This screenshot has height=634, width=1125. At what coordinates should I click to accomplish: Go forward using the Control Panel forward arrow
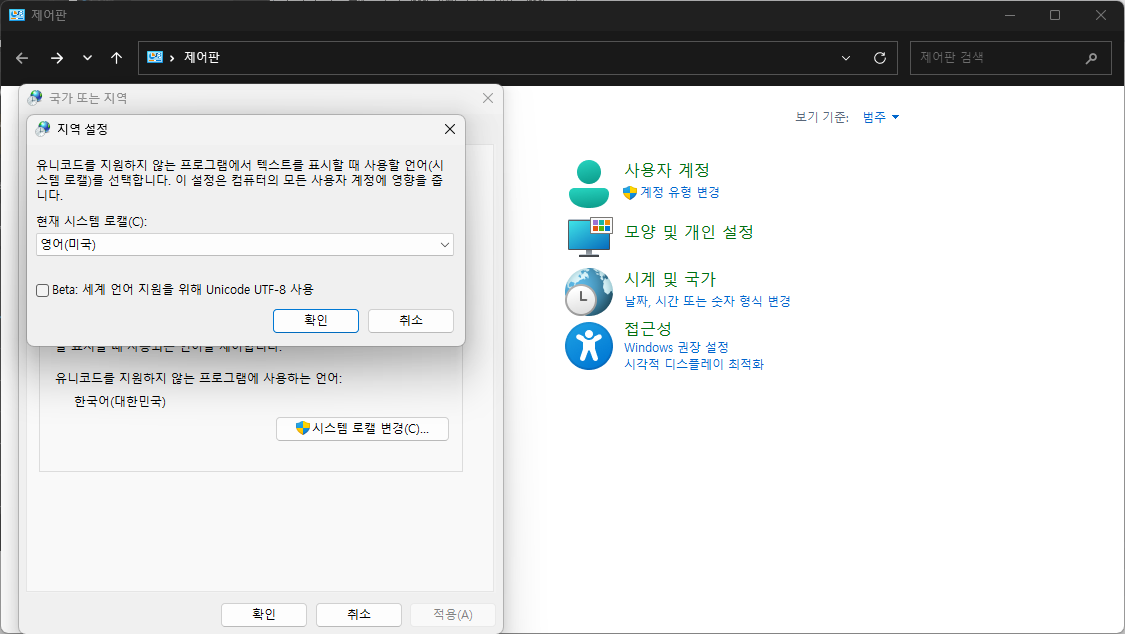[57, 58]
